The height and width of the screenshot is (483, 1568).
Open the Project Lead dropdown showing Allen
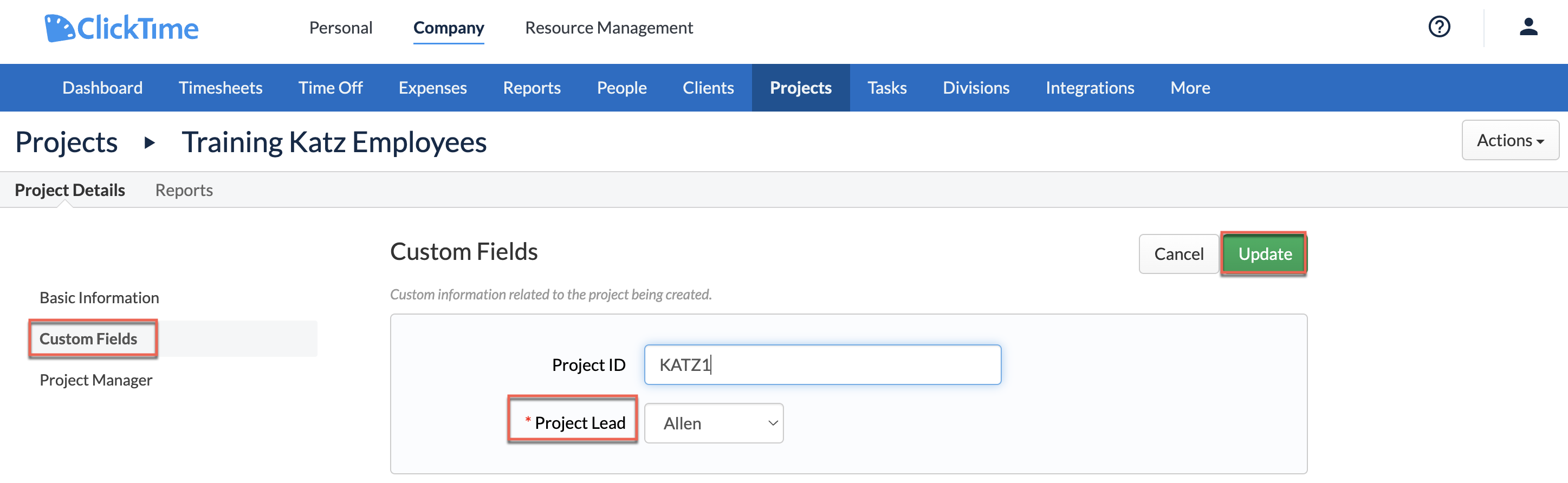pyautogui.click(x=714, y=423)
